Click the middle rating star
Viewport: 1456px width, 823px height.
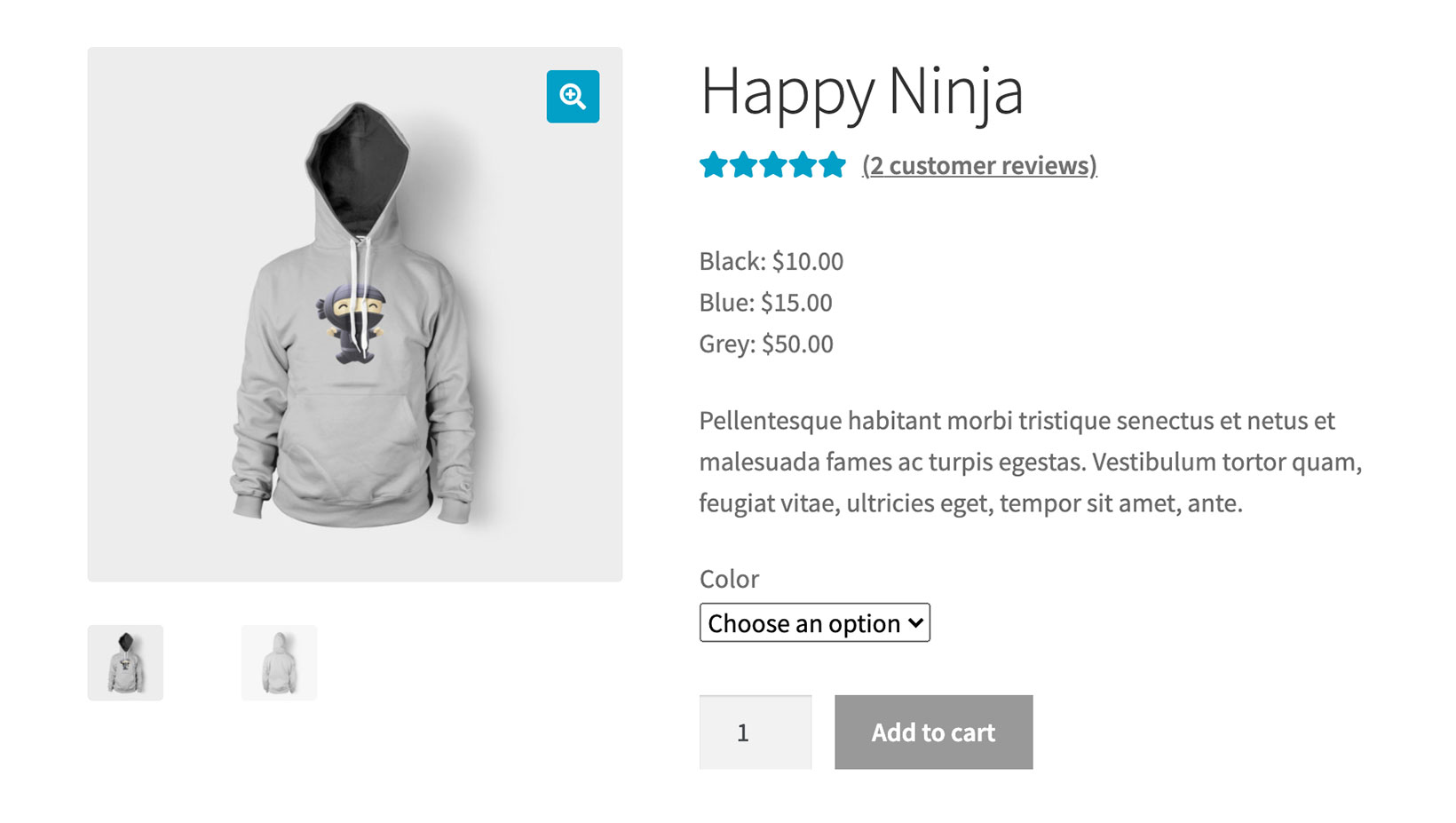[x=773, y=165]
